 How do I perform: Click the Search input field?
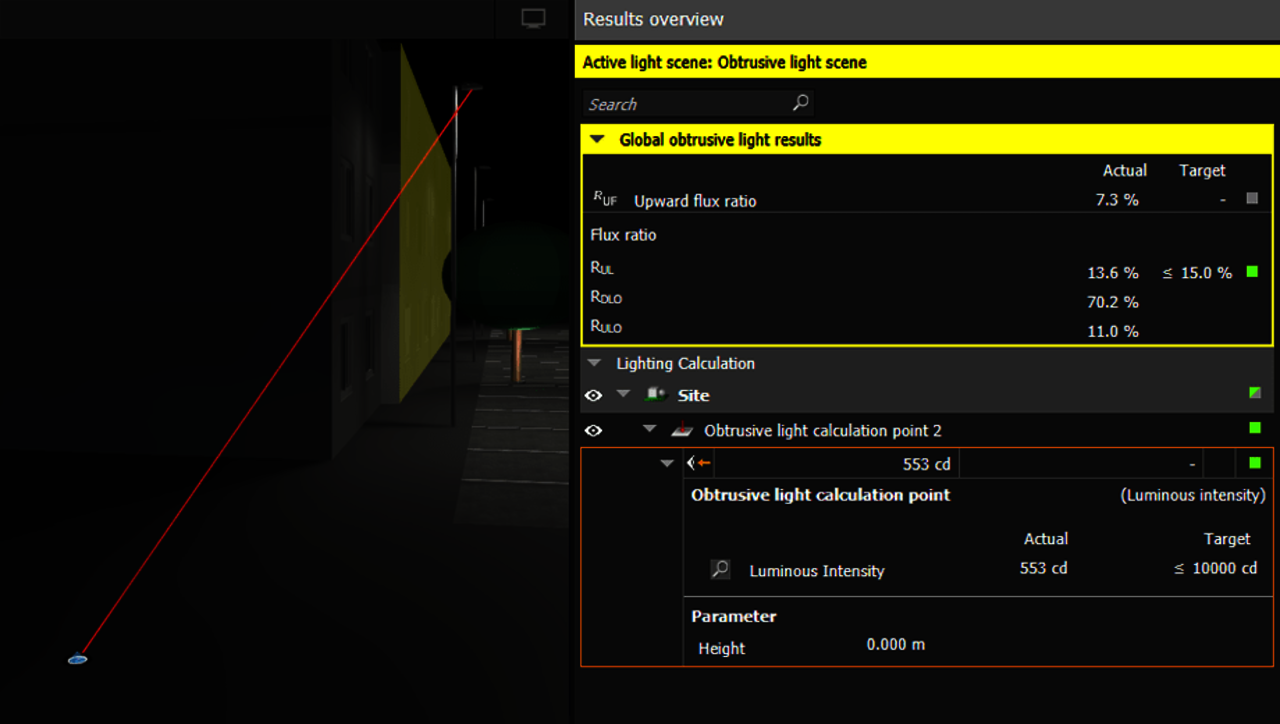(x=685, y=103)
